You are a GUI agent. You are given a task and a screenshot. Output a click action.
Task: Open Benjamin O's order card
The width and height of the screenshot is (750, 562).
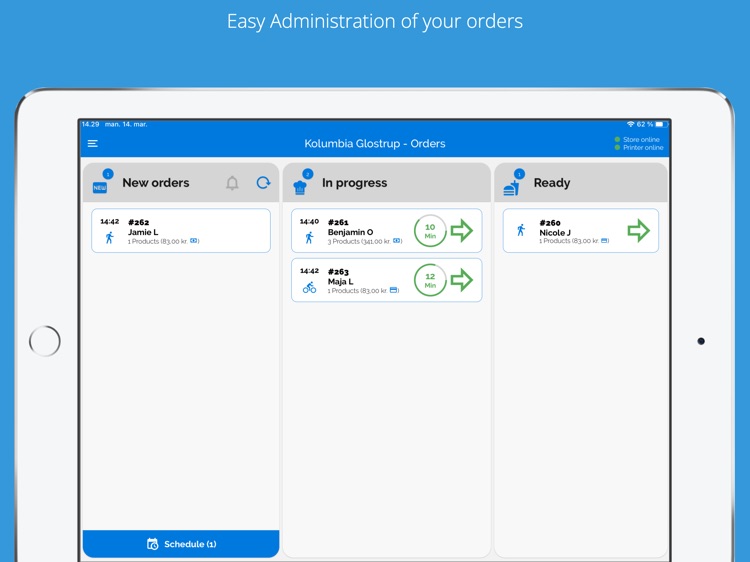pyautogui.click(x=386, y=231)
